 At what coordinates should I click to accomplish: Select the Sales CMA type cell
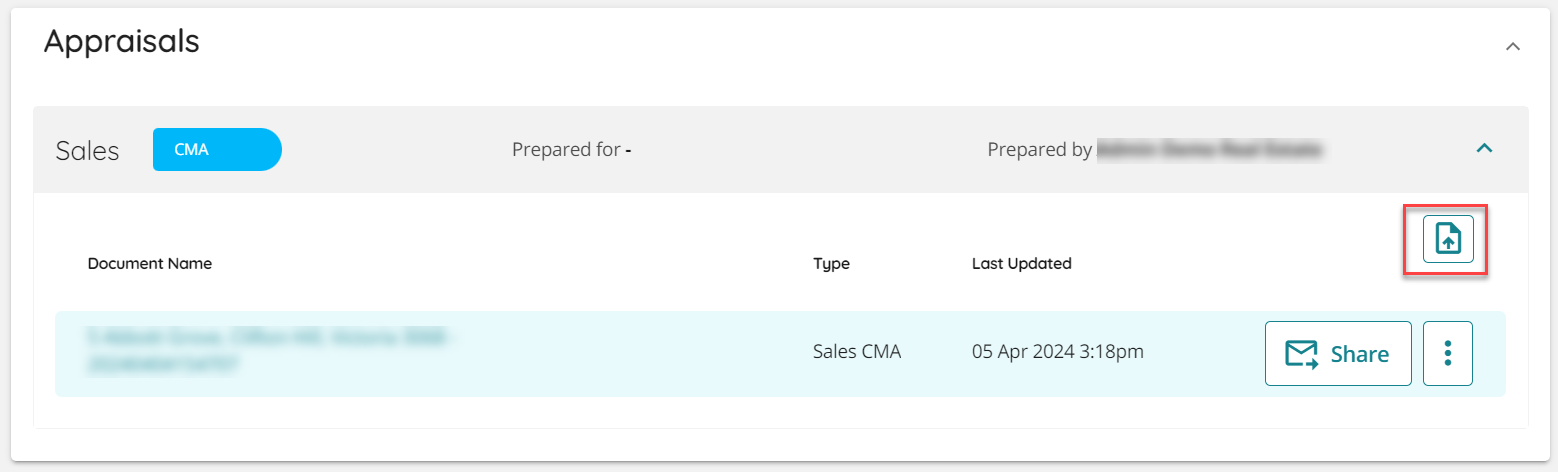tap(857, 352)
